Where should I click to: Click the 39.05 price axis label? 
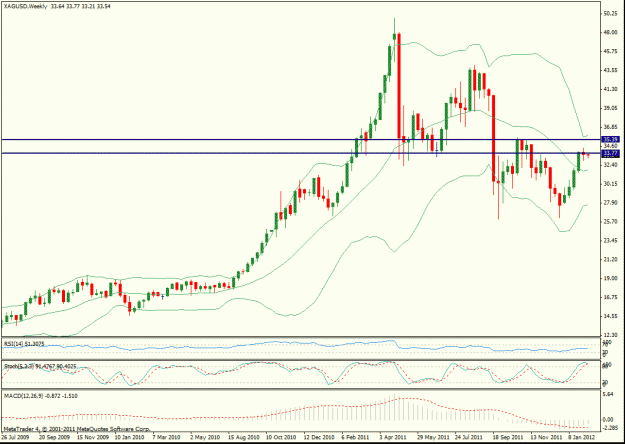(611, 108)
